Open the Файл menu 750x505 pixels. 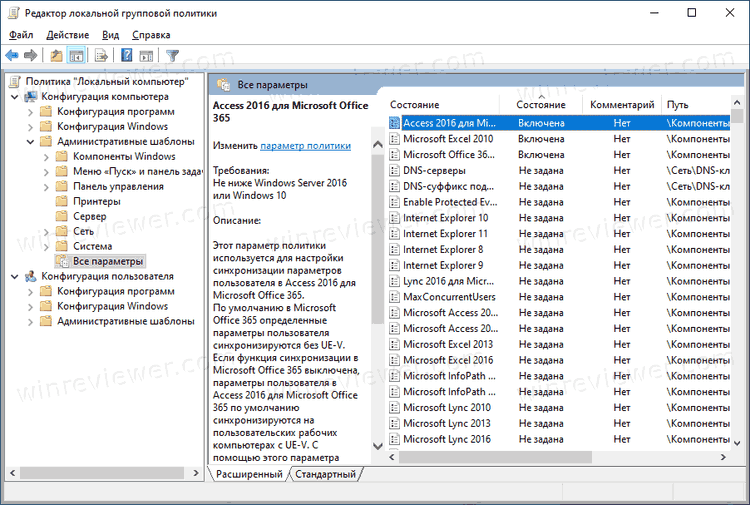(21, 35)
